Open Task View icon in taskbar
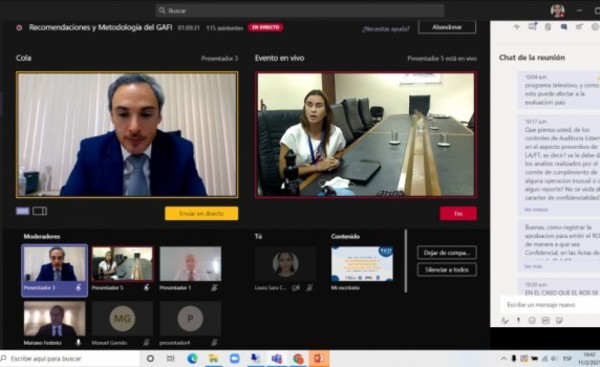 171,359
